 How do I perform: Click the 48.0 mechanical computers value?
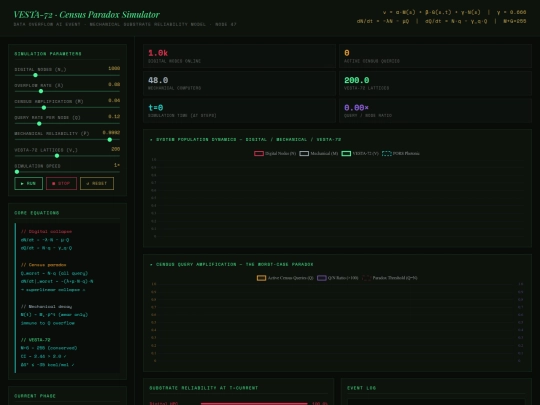coord(158,80)
